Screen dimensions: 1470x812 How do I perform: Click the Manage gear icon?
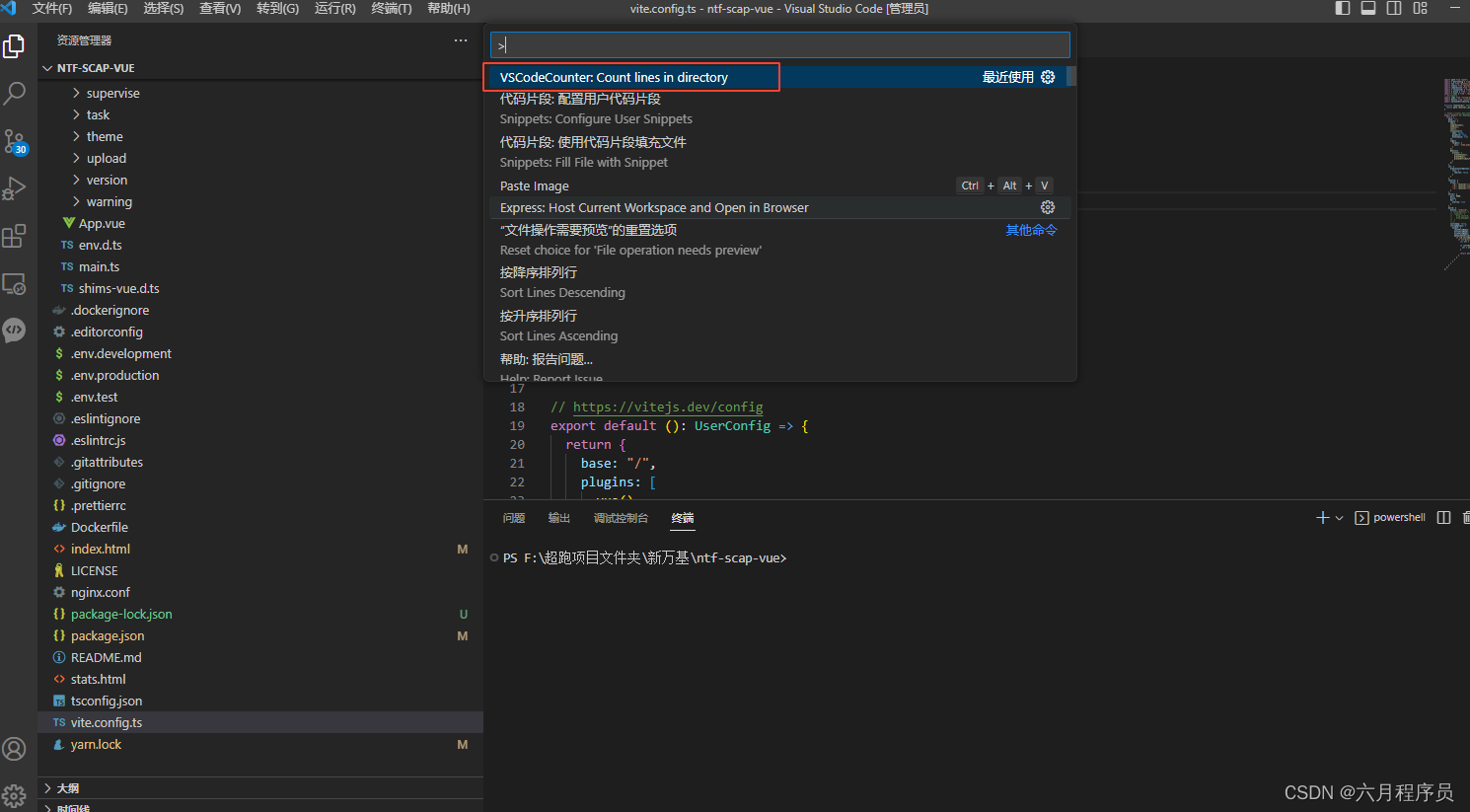pos(15,795)
